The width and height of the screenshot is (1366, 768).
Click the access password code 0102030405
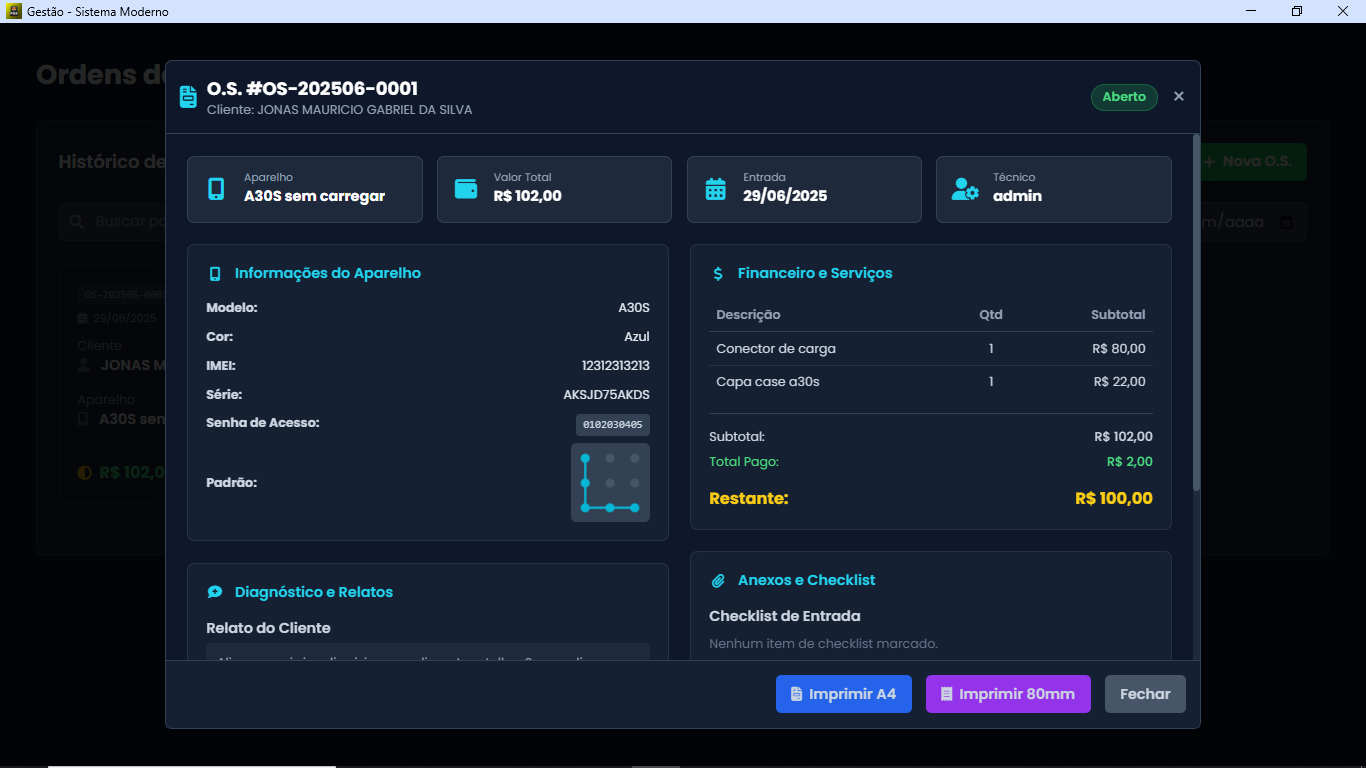click(612, 425)
